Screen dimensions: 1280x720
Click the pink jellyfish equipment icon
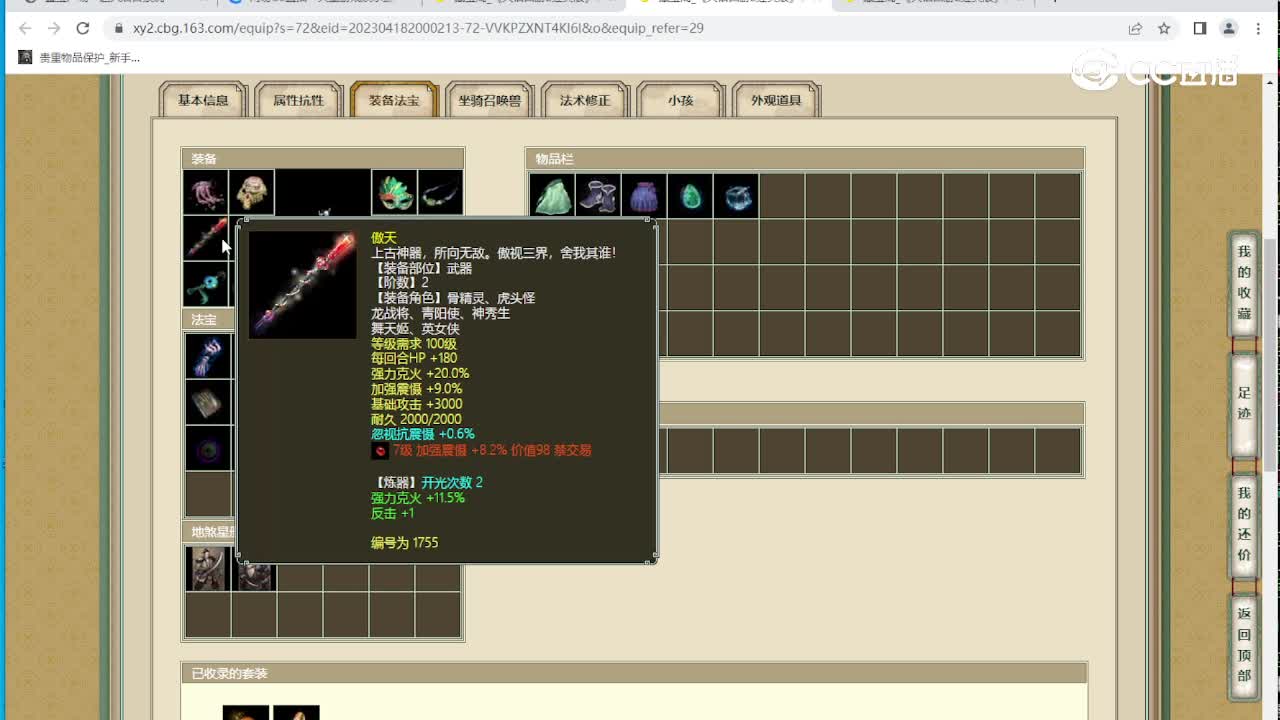coord(206,192)
